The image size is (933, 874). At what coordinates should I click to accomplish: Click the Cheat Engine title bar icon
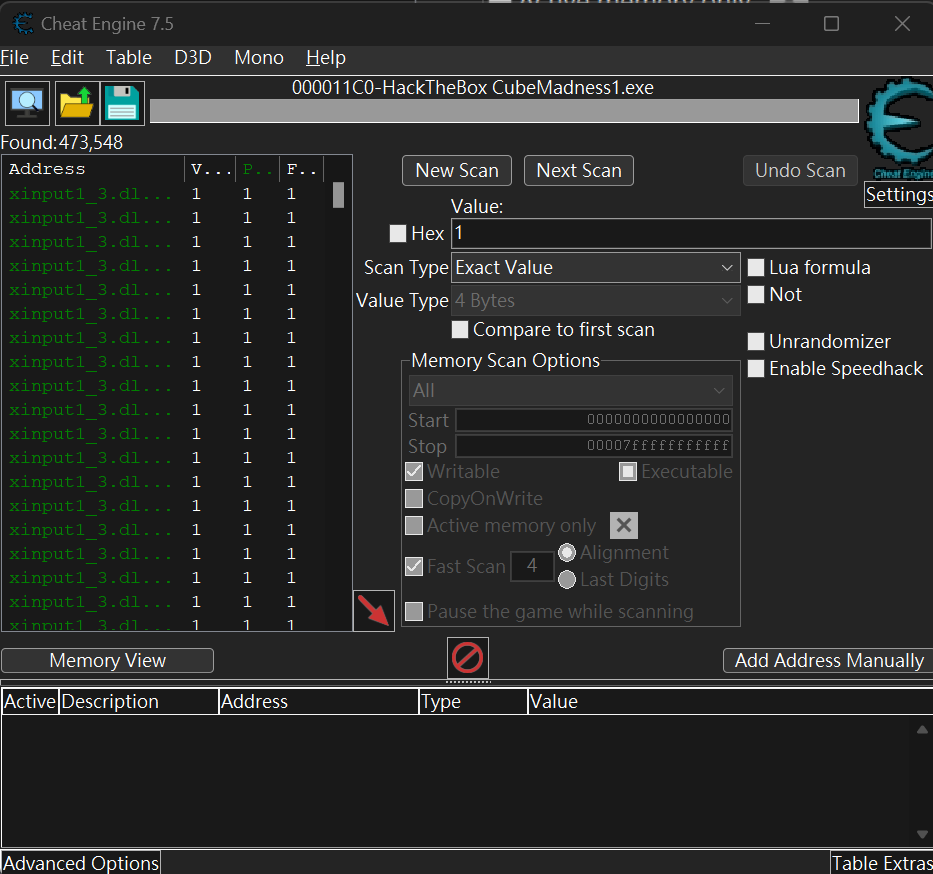(x=23, y=24)
